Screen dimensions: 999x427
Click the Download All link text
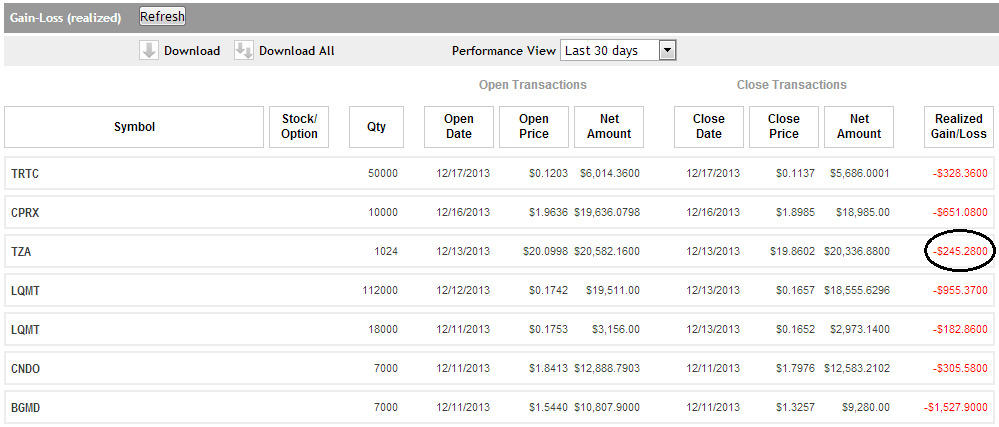tap(296, 51)
